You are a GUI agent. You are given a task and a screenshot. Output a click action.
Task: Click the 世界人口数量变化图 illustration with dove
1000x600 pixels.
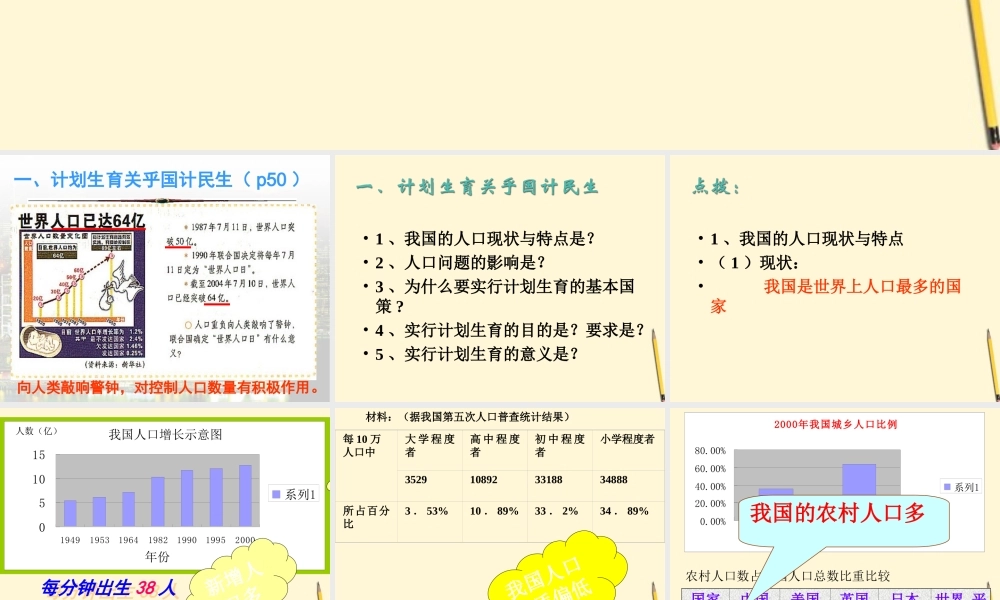click(83, 295)
